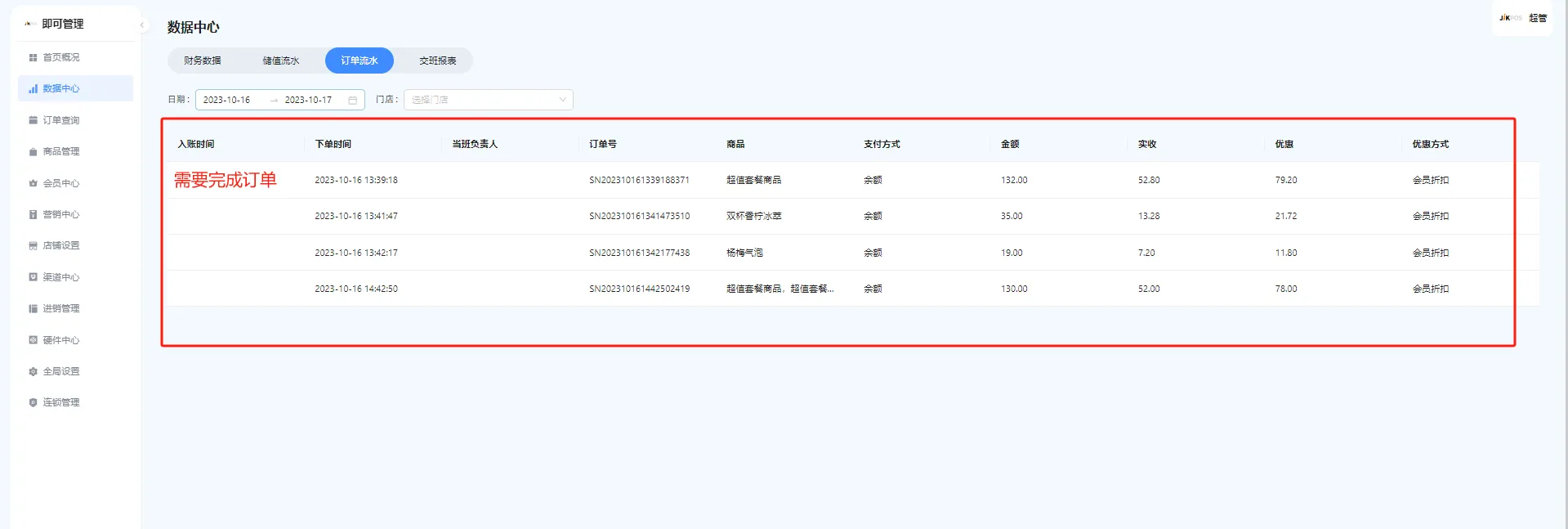Click the 入账时间 column header
The height and width of the screenshot is (529, 1568).
[196, 144]
